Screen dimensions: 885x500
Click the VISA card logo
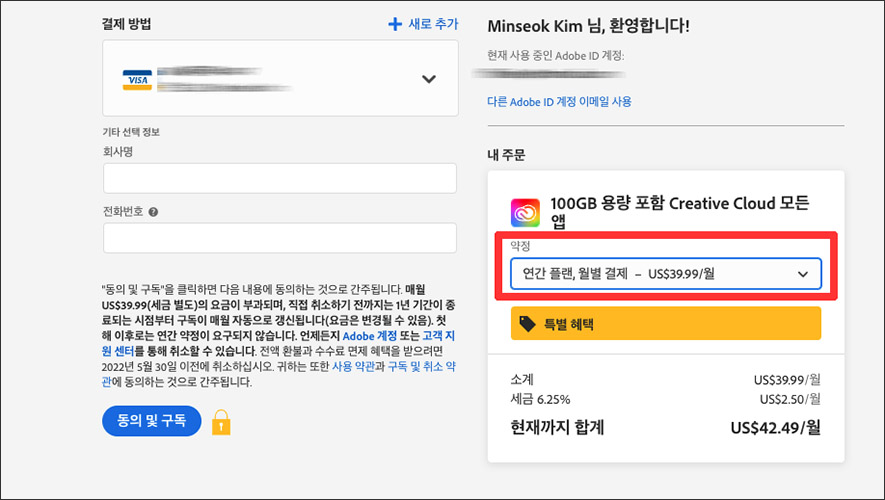137,80
